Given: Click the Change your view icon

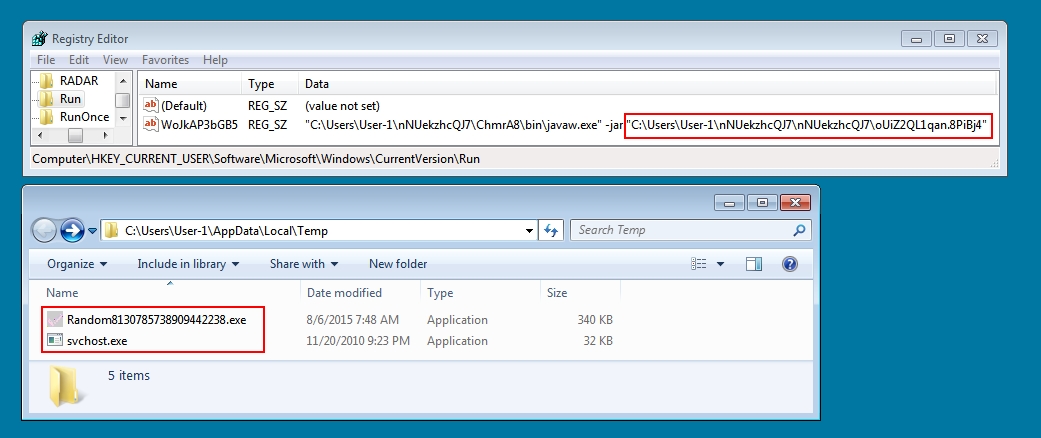Looking at the screenshot, I should coord(699,264).
